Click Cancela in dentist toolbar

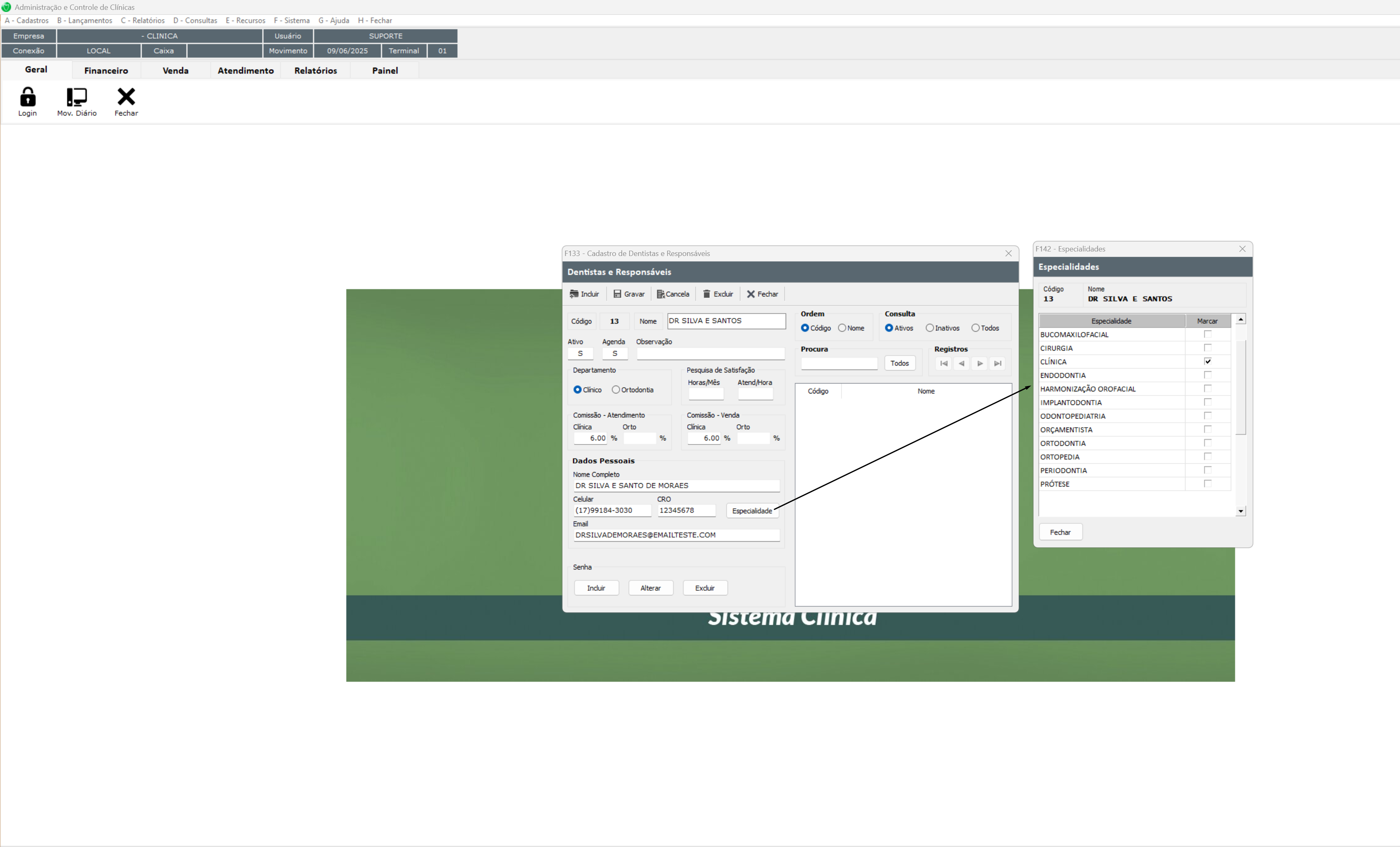(673, 294)
